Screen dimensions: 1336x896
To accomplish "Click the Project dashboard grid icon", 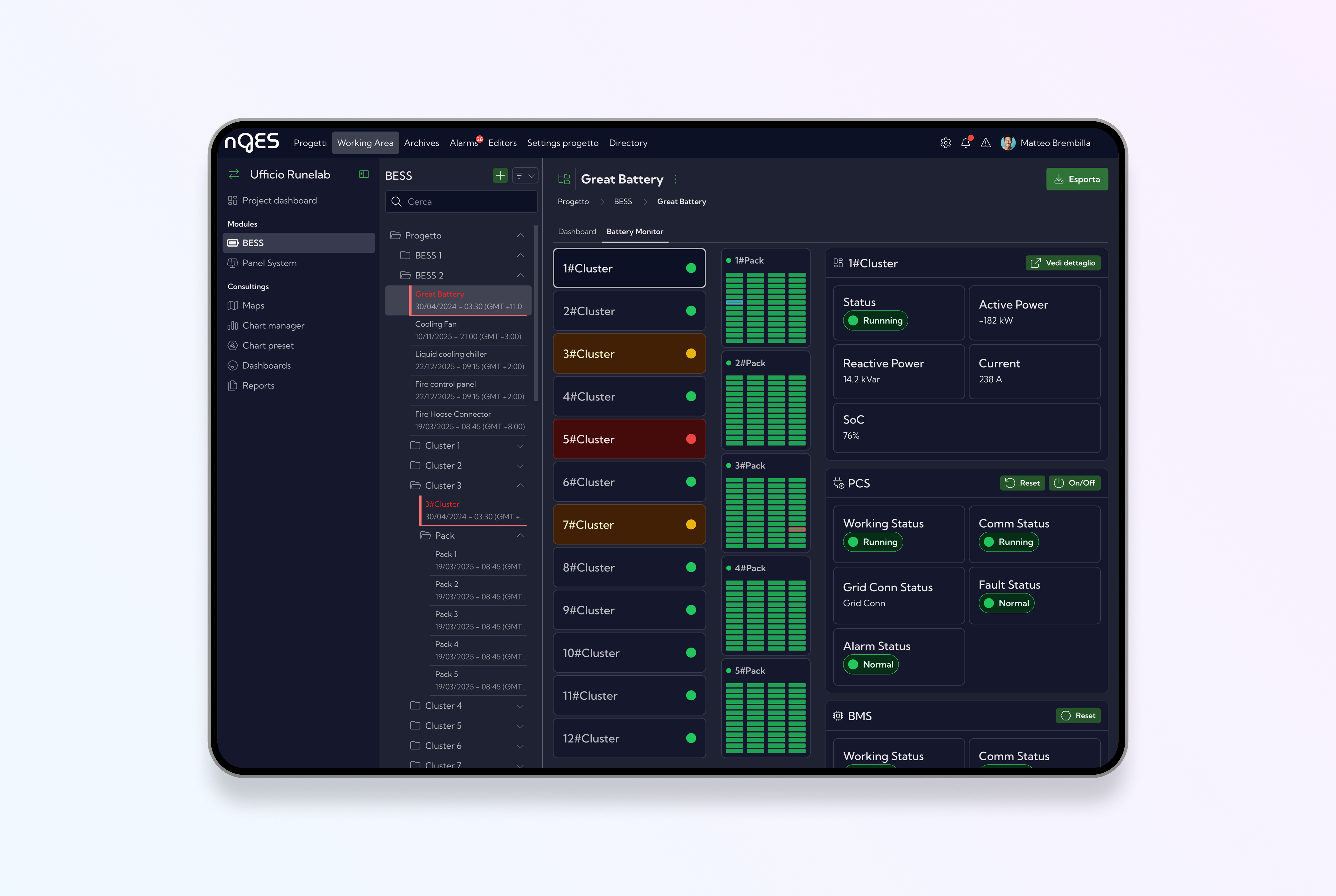I will pyautogui.click(x=233, y=201).
